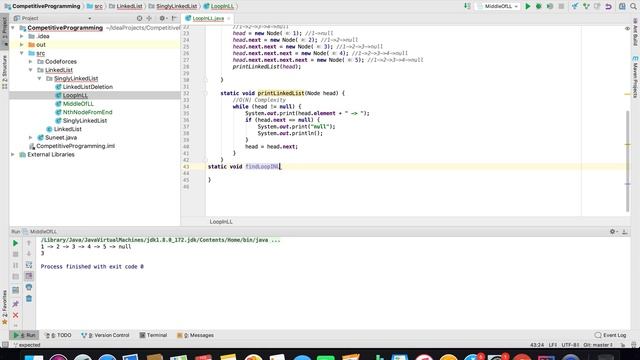Click the Run with Coverage toolbar icon

coord(550,6)
